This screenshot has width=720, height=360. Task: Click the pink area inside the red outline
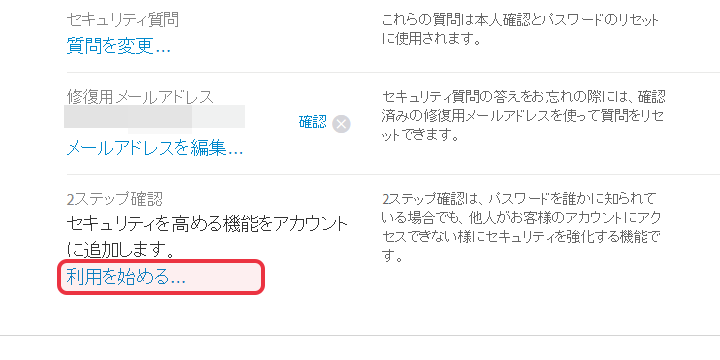click(161, 277)
